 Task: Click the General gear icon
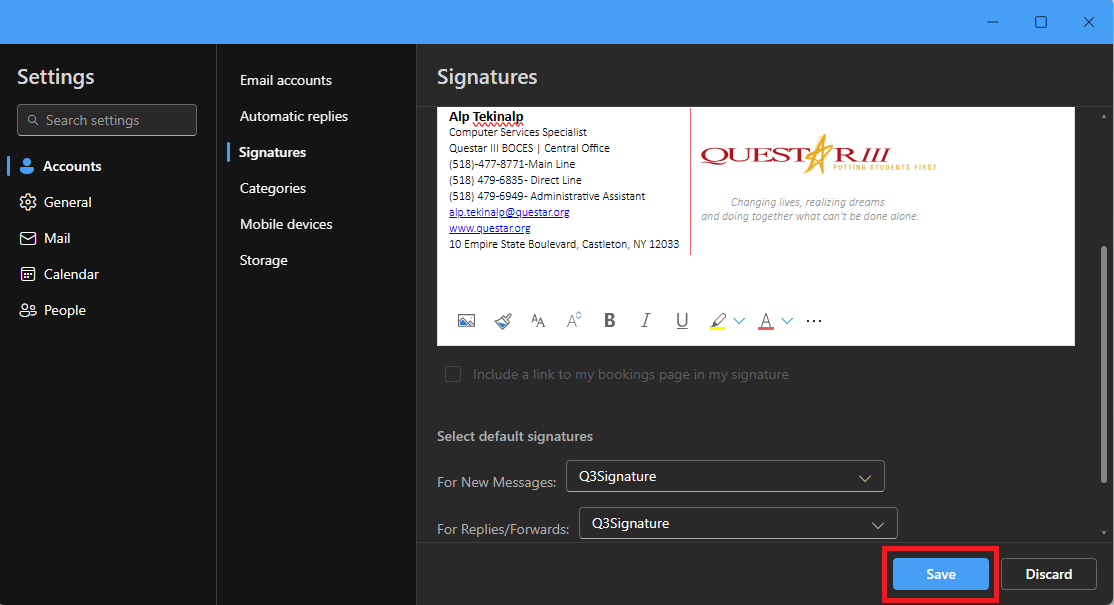point(28,202)
